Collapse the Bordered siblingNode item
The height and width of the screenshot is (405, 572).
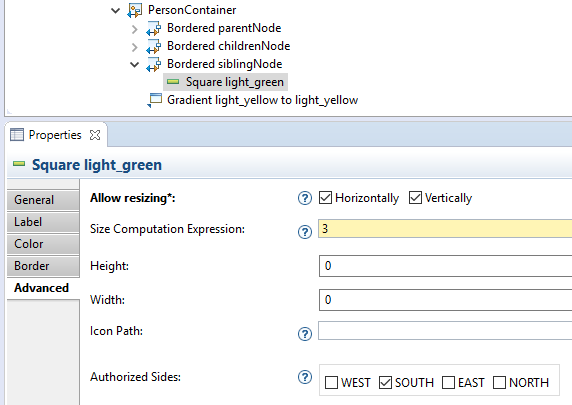pyautogui.click(x=134, y=65)
